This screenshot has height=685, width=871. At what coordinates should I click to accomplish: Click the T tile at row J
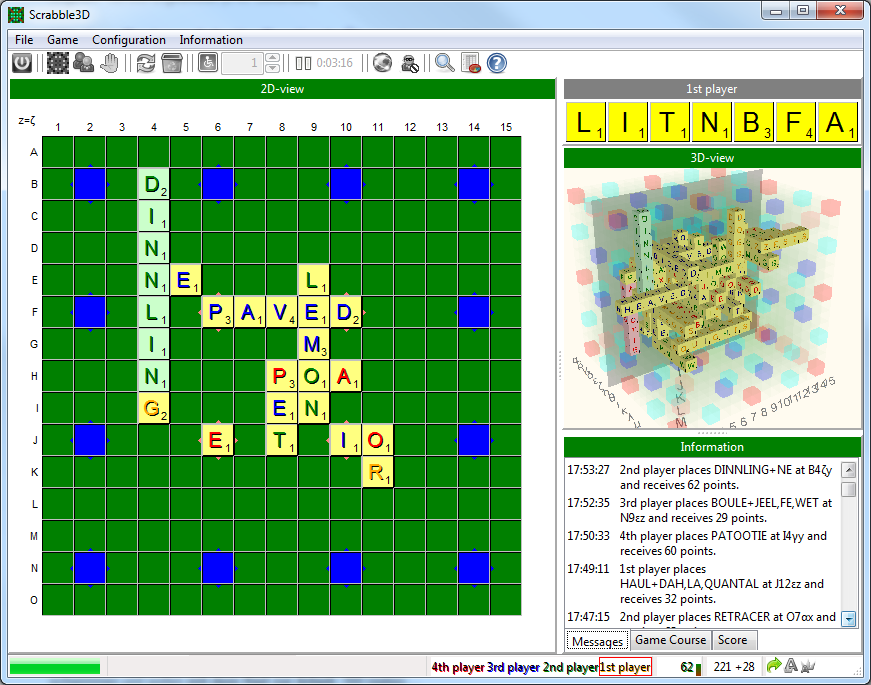coord(282,440)
